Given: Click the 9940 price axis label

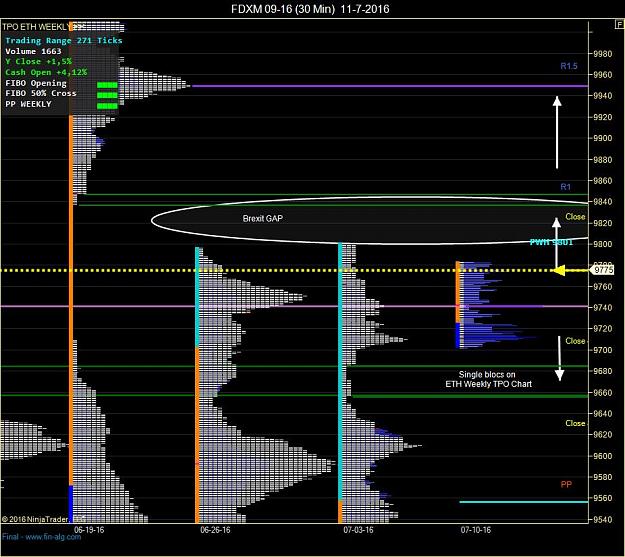Looking at the screenshot, I should 603,96.
